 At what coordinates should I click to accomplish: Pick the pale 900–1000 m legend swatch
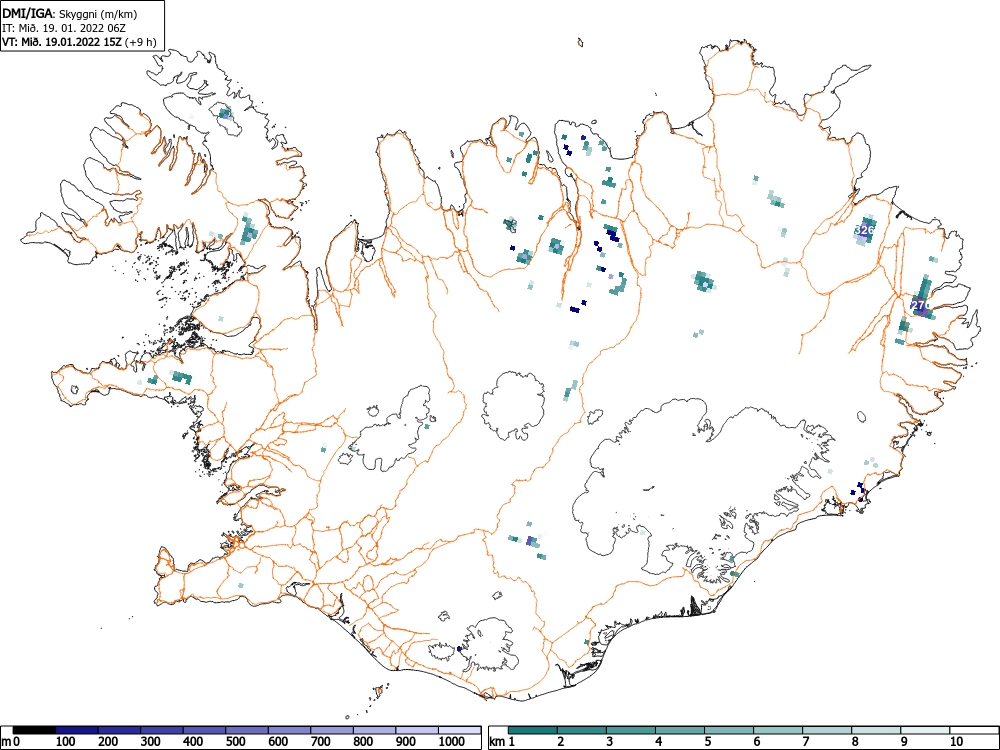417,730
